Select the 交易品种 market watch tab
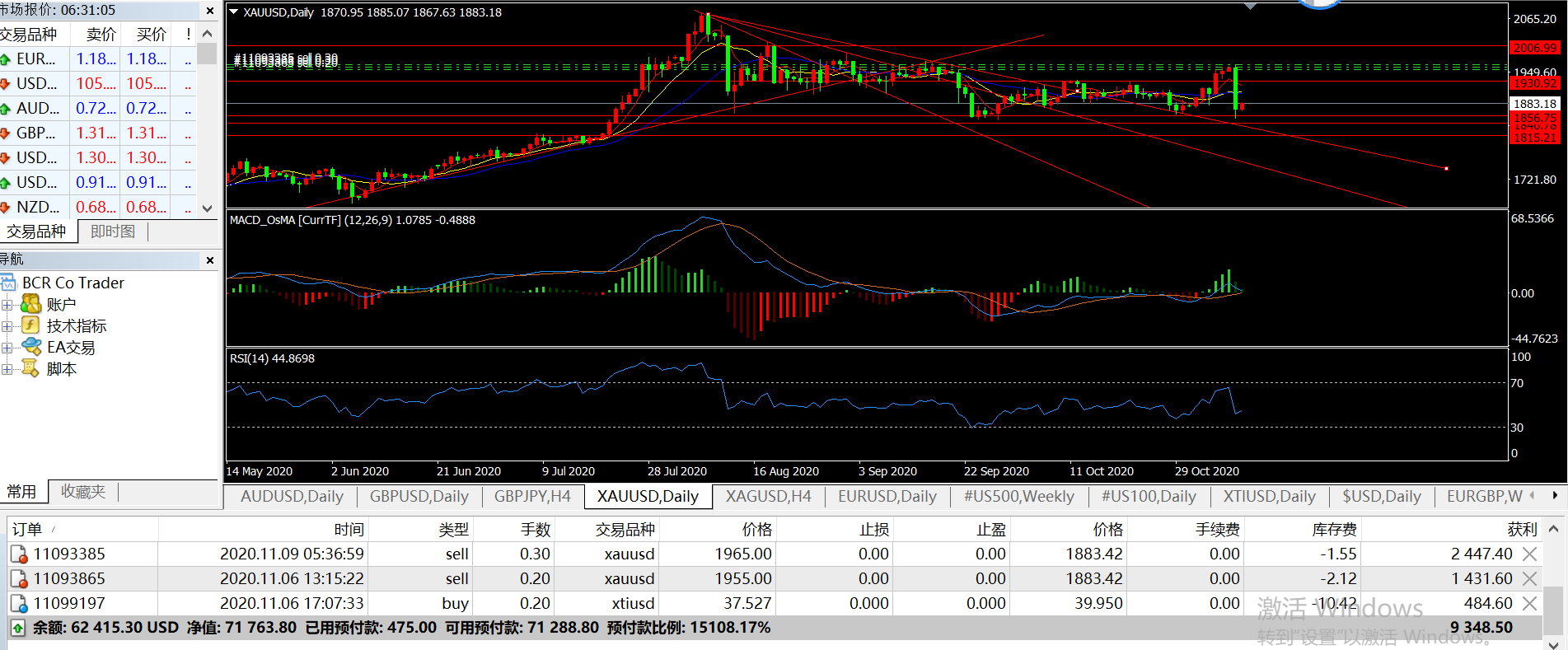The width and height of the screenshot is (1568, 650). pos(37,232)
